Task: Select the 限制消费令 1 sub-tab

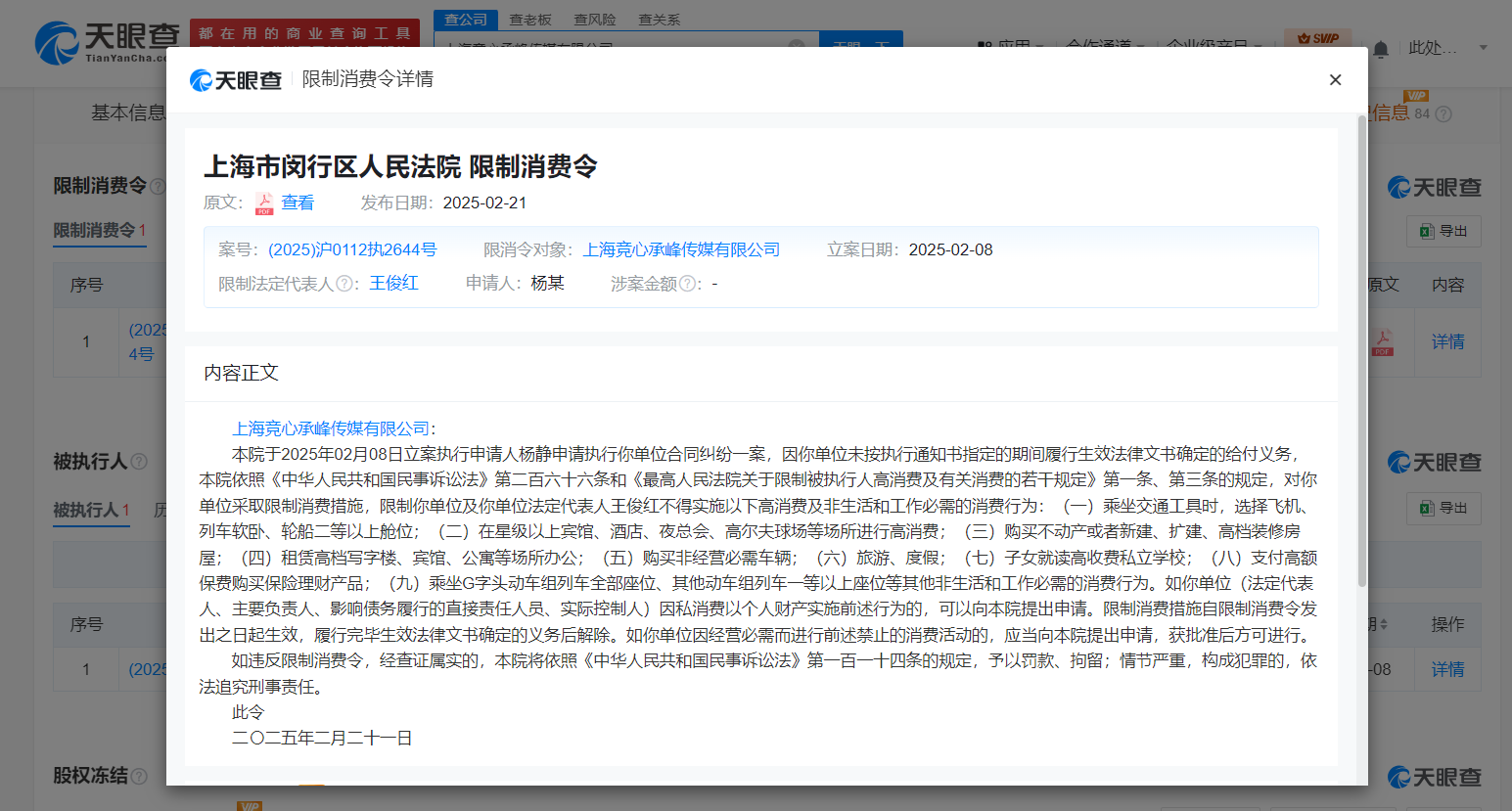Action: click(x=100, y=231)
